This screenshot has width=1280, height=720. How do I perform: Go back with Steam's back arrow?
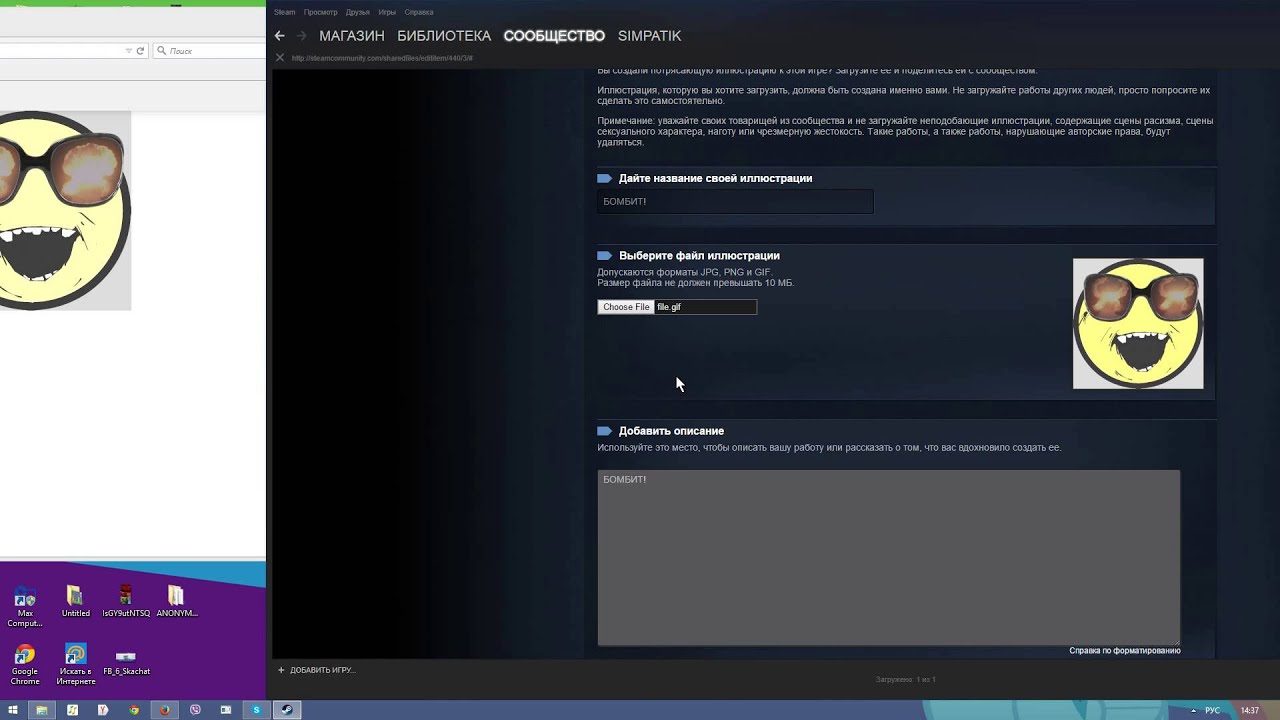tap(280, 36)
